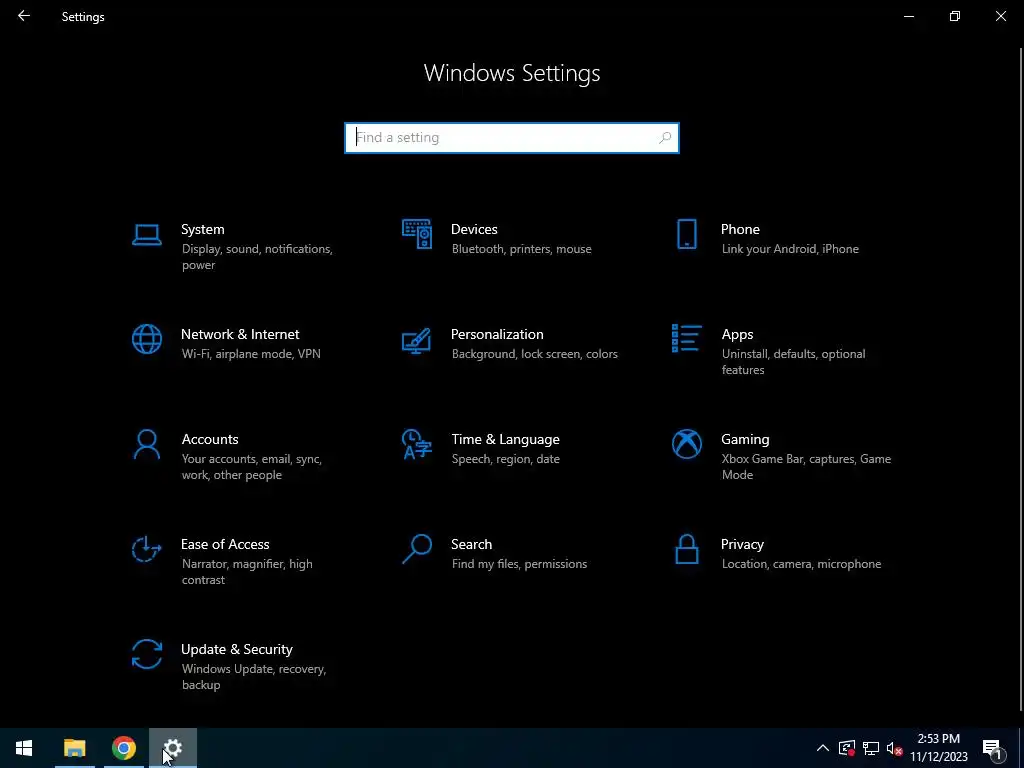
Task: Click the Settings gear taskbar icon
Action: coord(172,748)
